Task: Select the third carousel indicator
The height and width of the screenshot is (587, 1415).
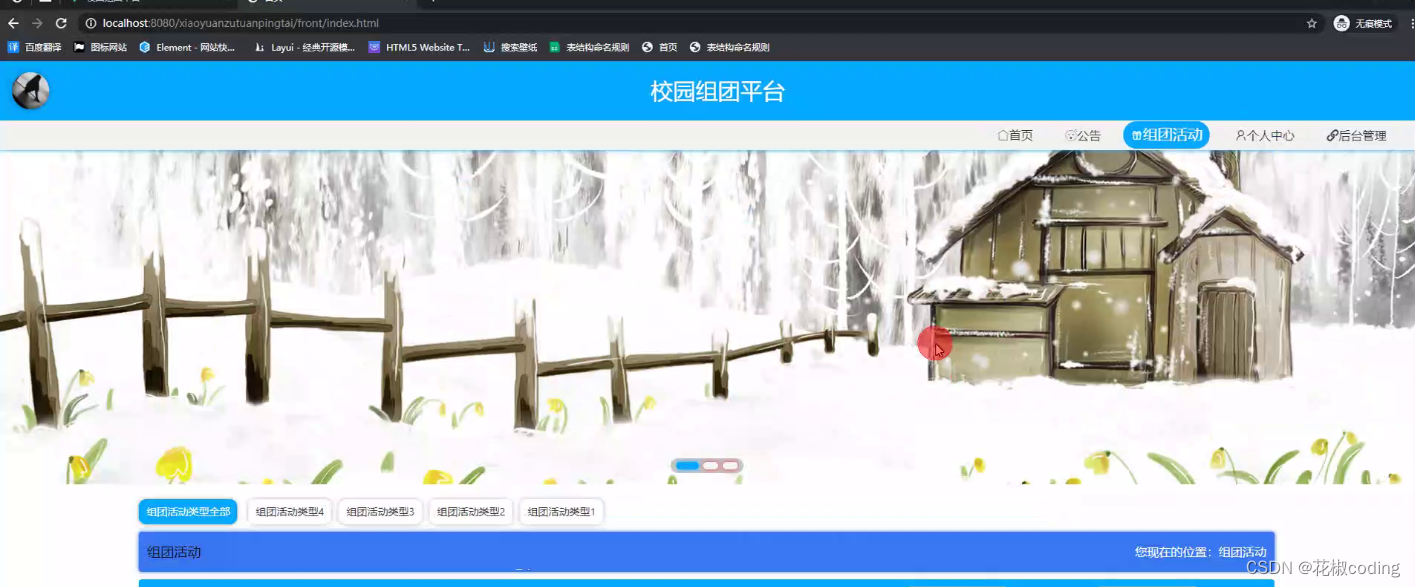Action: click(730, 466)
